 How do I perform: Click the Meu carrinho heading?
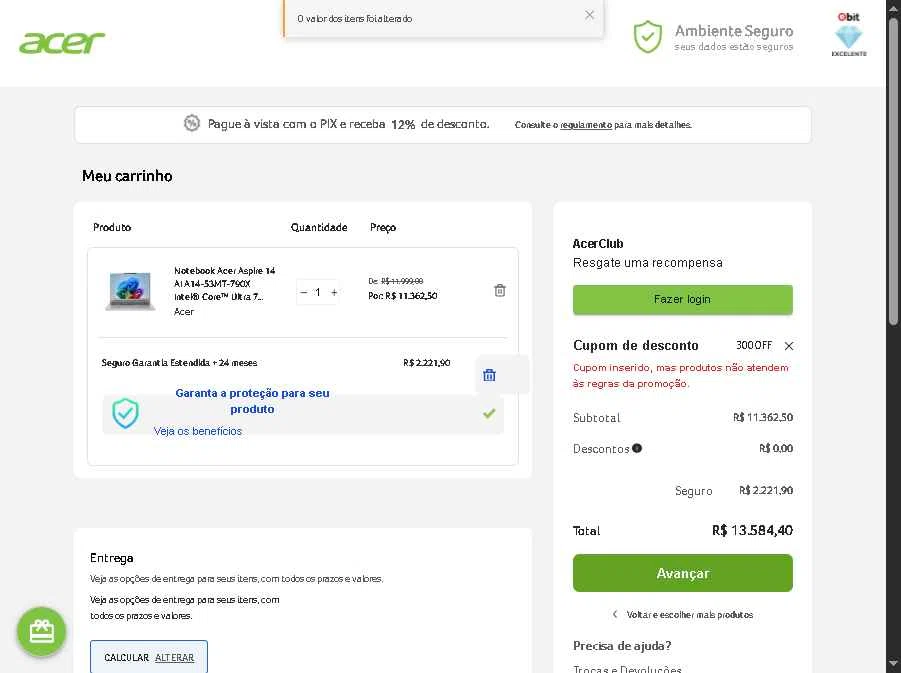(x=127, y=176)
